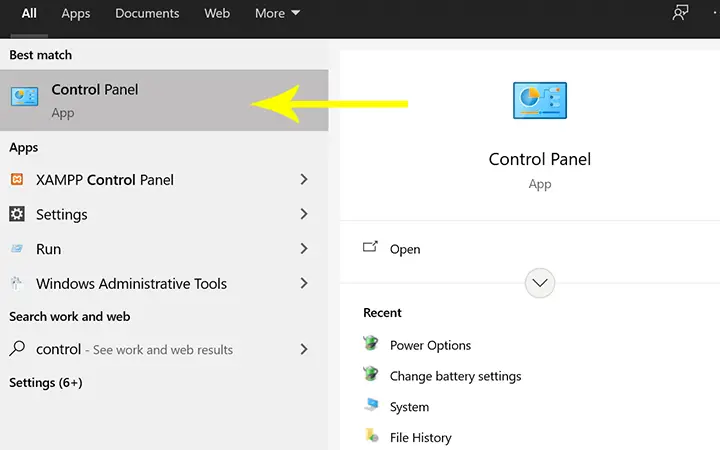
Task: Click the Control Panel icon in Best match
Action: [x=24, y=96]
